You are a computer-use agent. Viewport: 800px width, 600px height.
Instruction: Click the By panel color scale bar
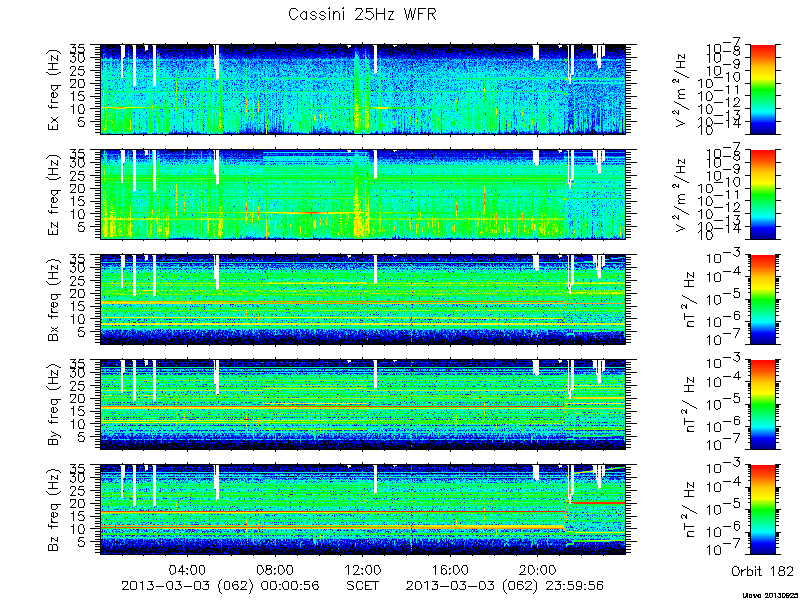coord(762,405)
